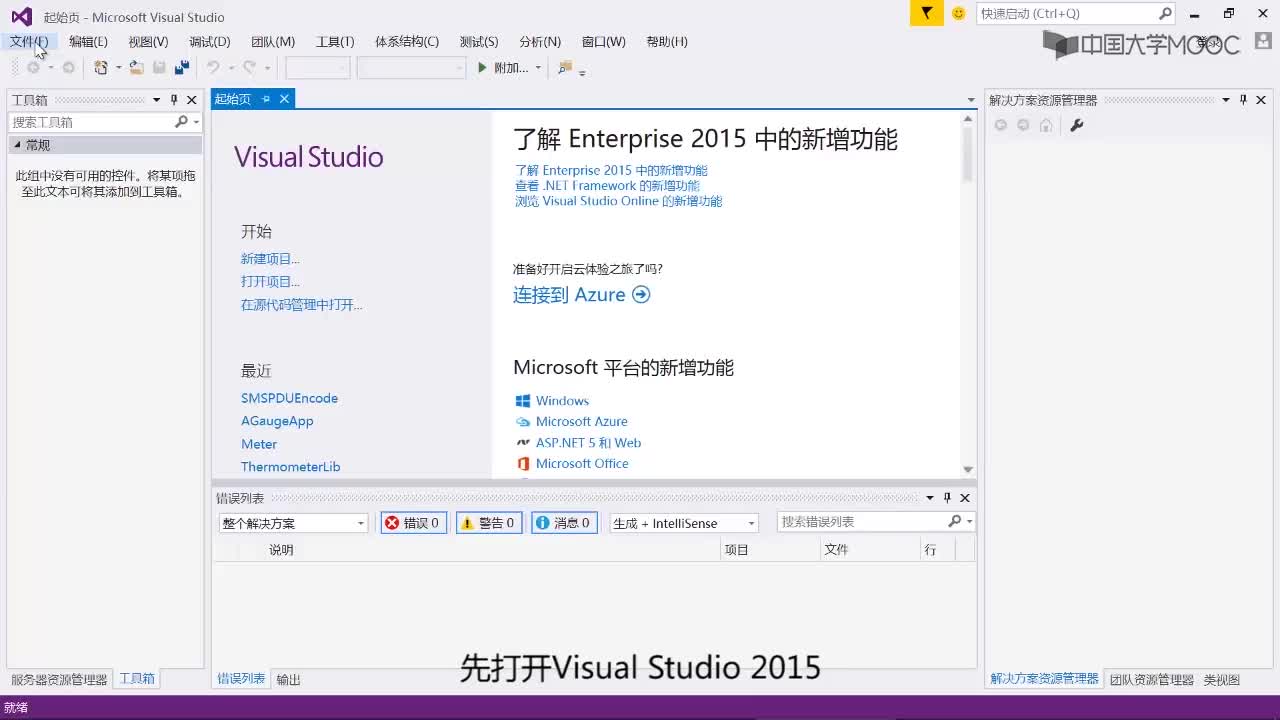Click the Undo toolbar icon
Screen dimensions: 1280x720
[213, 68]
